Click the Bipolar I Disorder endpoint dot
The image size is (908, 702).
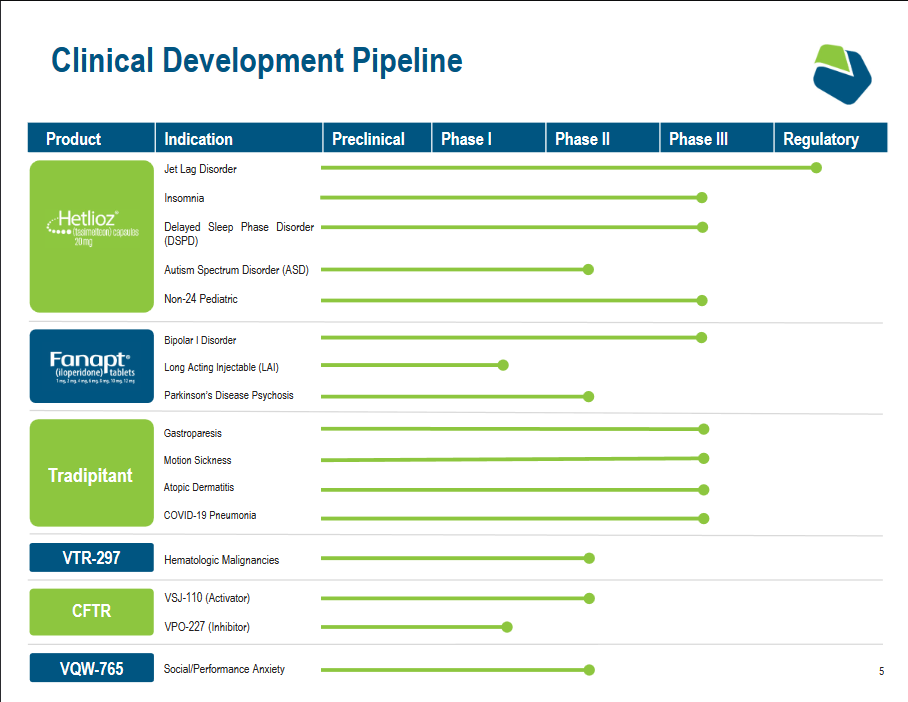pos(701,338)
